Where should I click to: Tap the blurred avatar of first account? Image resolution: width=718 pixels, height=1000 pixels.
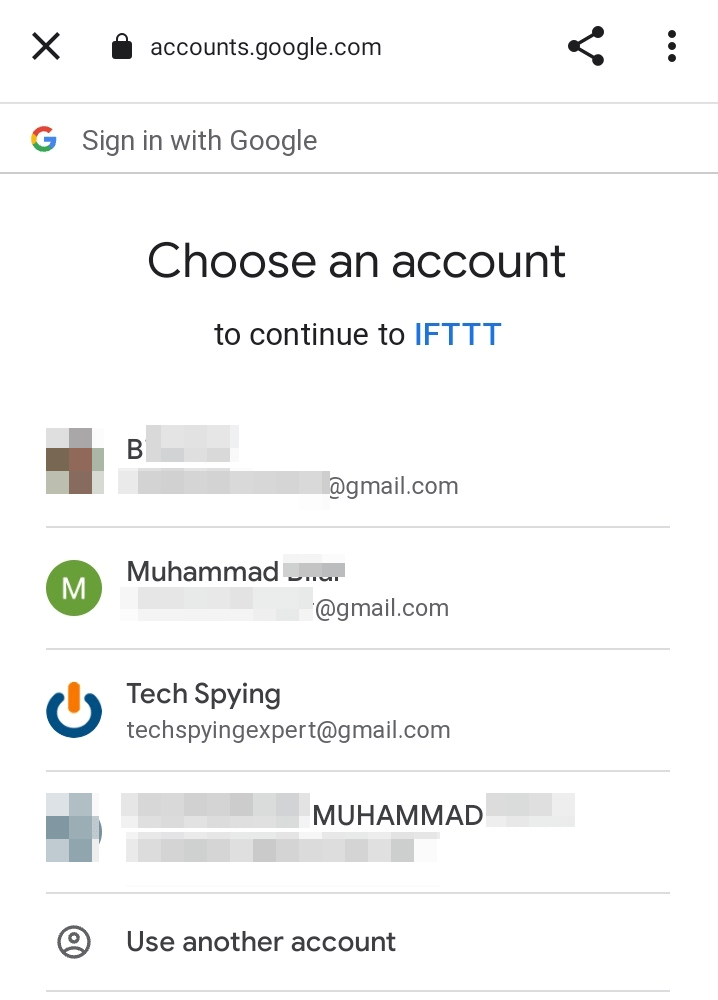click(75, 460)
